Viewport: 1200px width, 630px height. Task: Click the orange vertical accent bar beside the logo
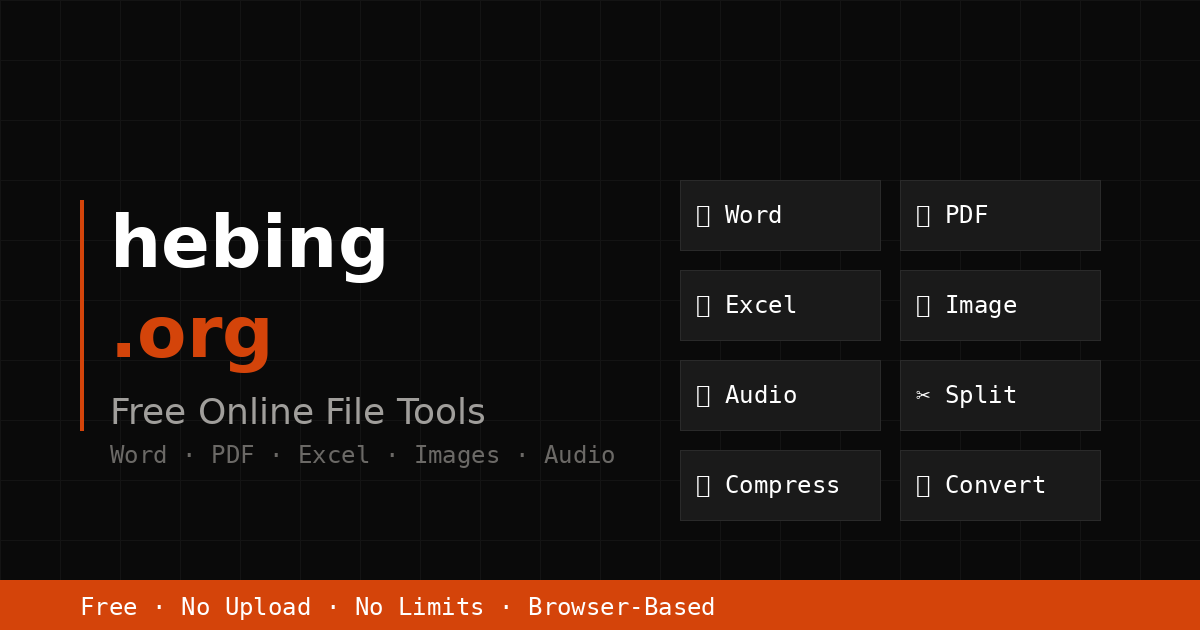[82, 315]
